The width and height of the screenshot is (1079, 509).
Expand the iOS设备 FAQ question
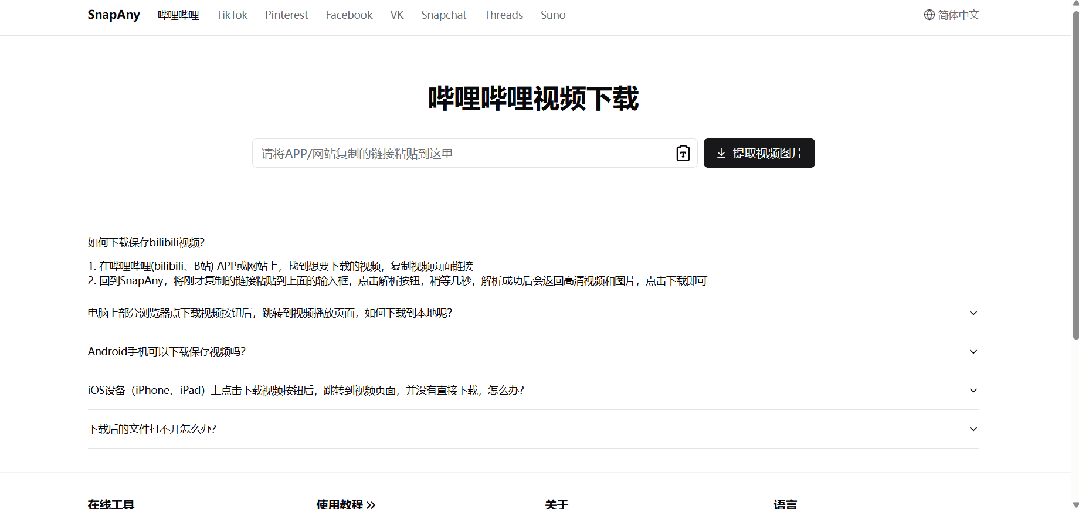point(533,390)
